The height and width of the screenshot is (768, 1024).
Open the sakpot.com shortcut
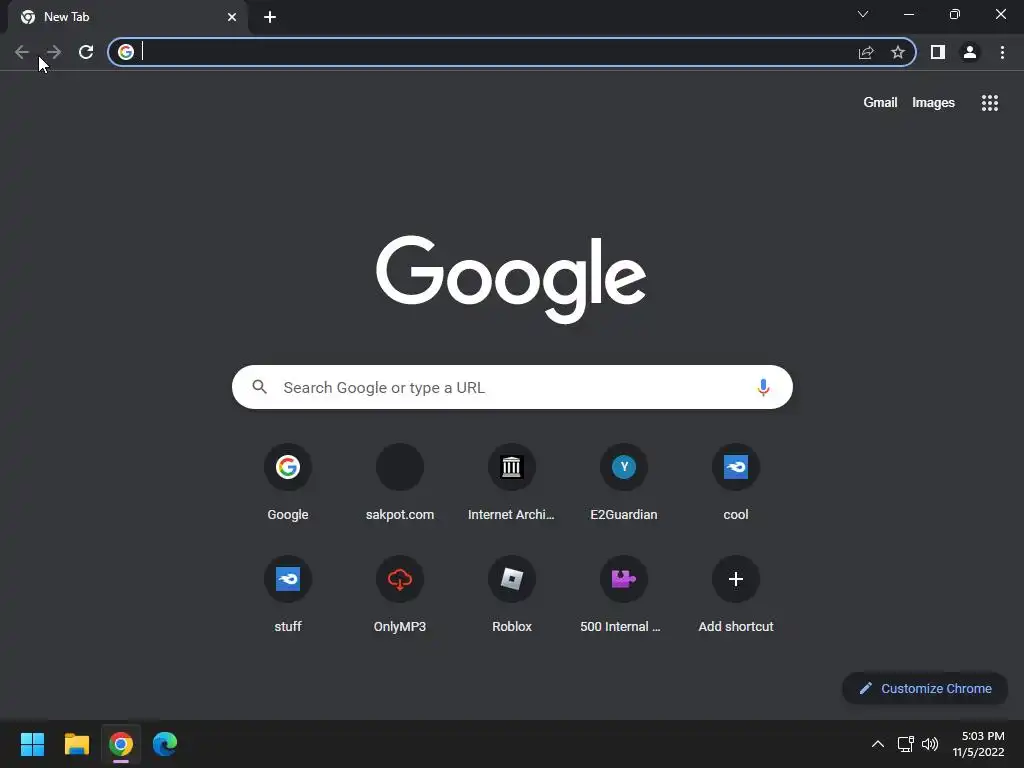(x=400, y=482)
